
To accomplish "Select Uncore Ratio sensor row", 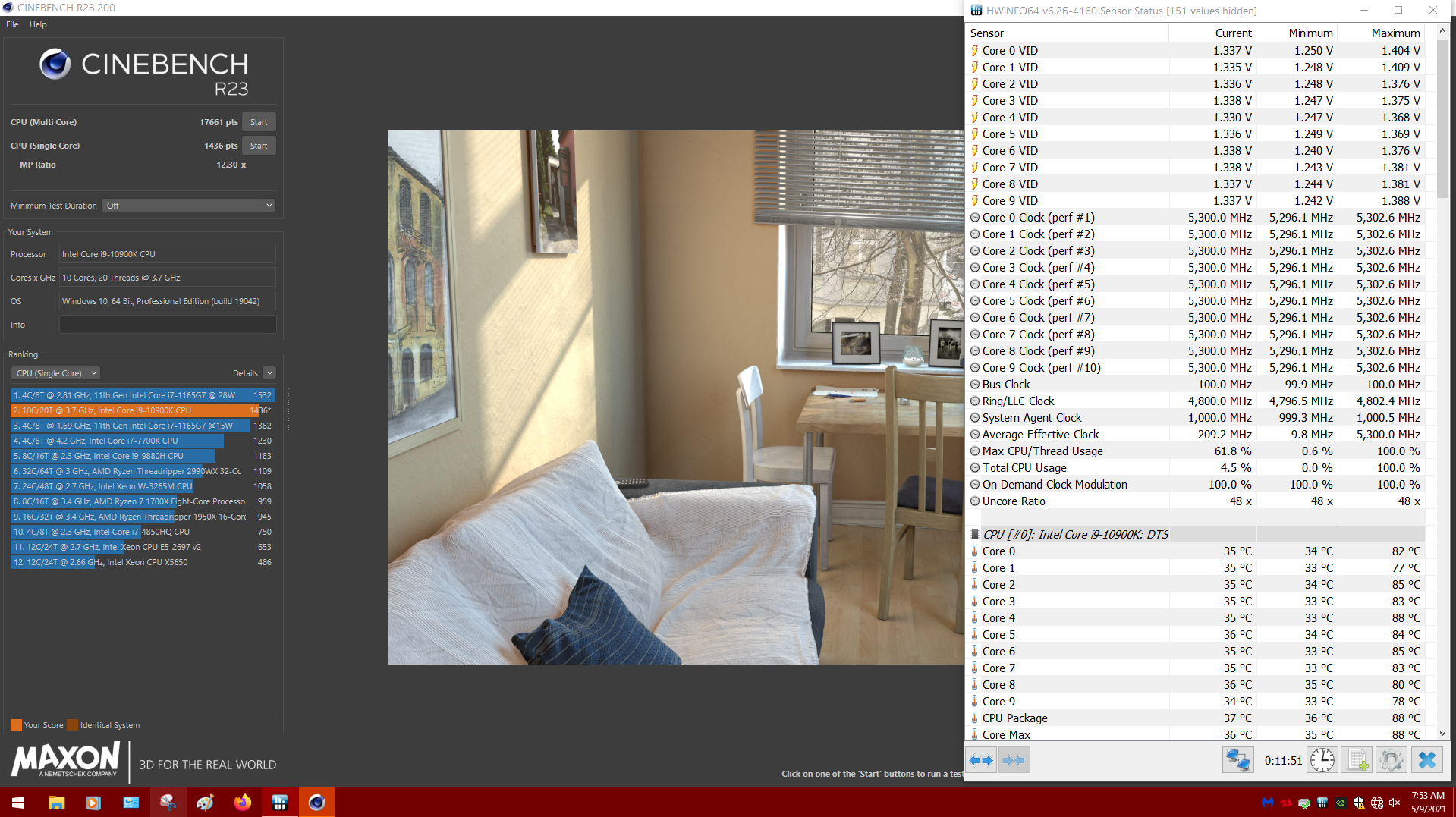I will click(x=1196, y=501).
